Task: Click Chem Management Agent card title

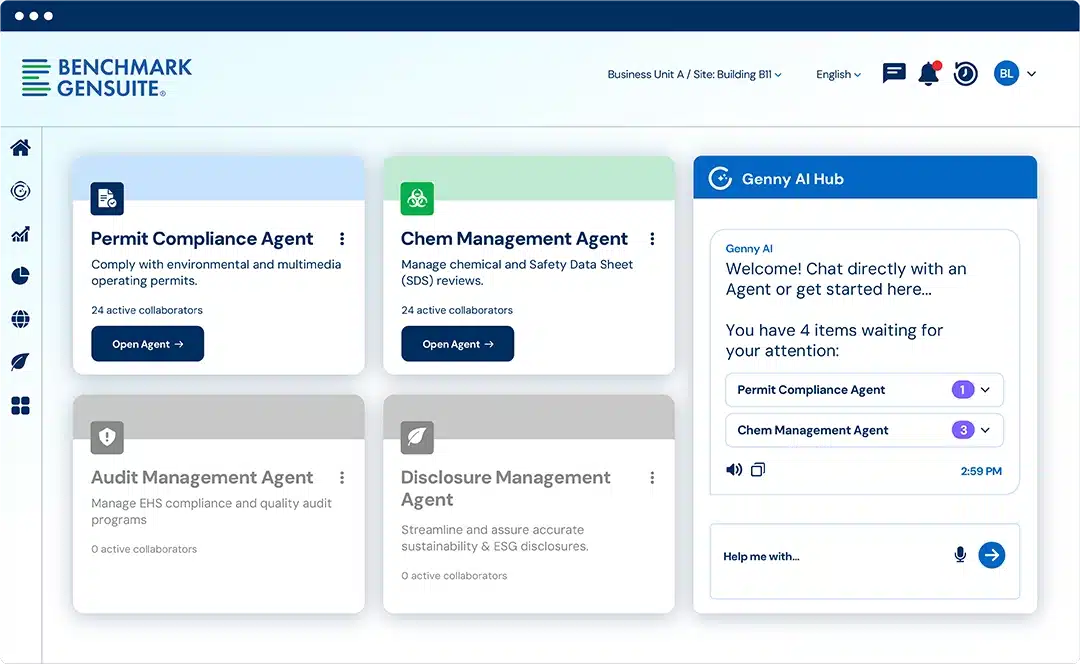Action: click(515, 239)
